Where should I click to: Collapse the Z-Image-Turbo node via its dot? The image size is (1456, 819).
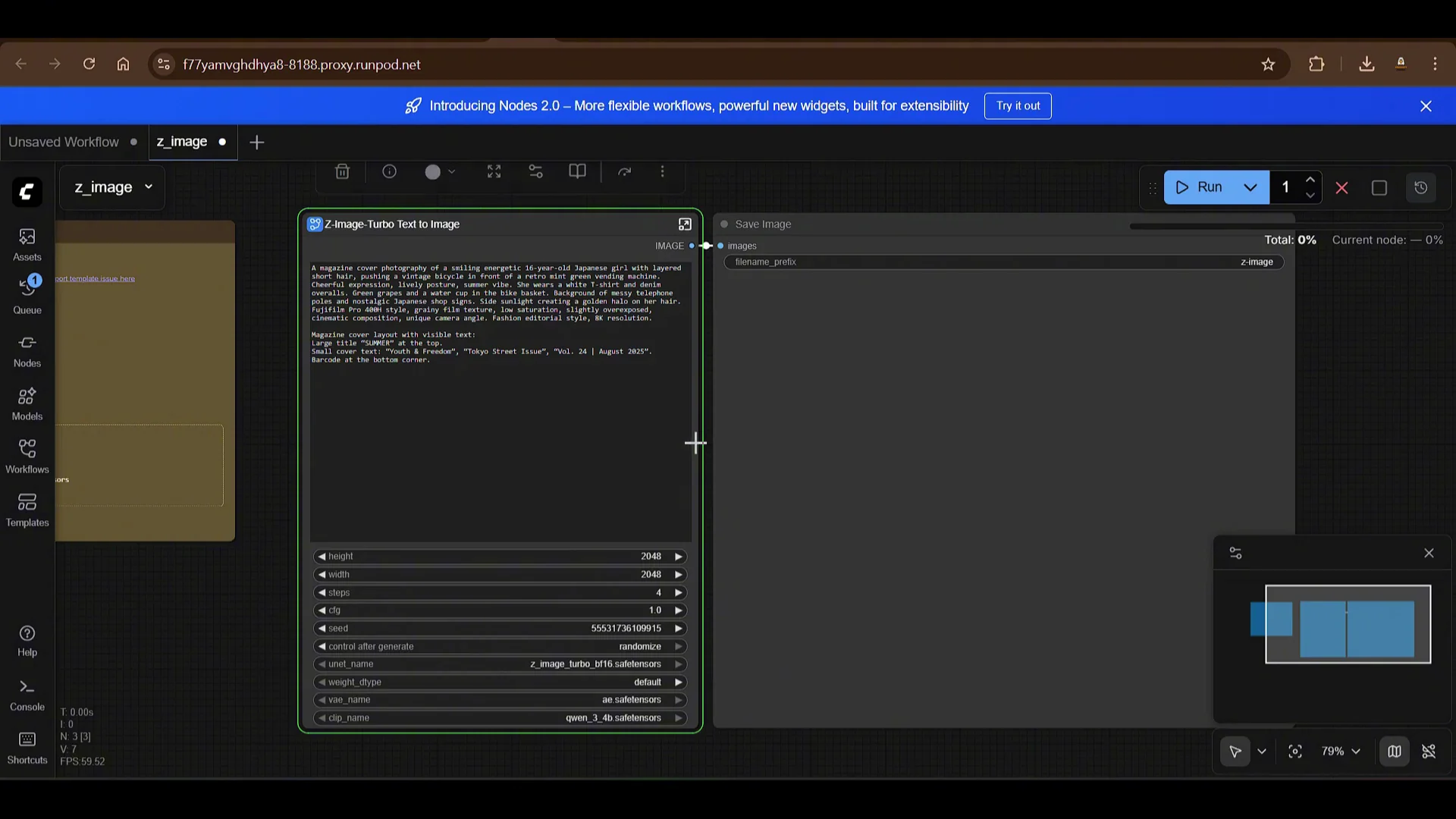pyautogui.click(x=314, y=224)
